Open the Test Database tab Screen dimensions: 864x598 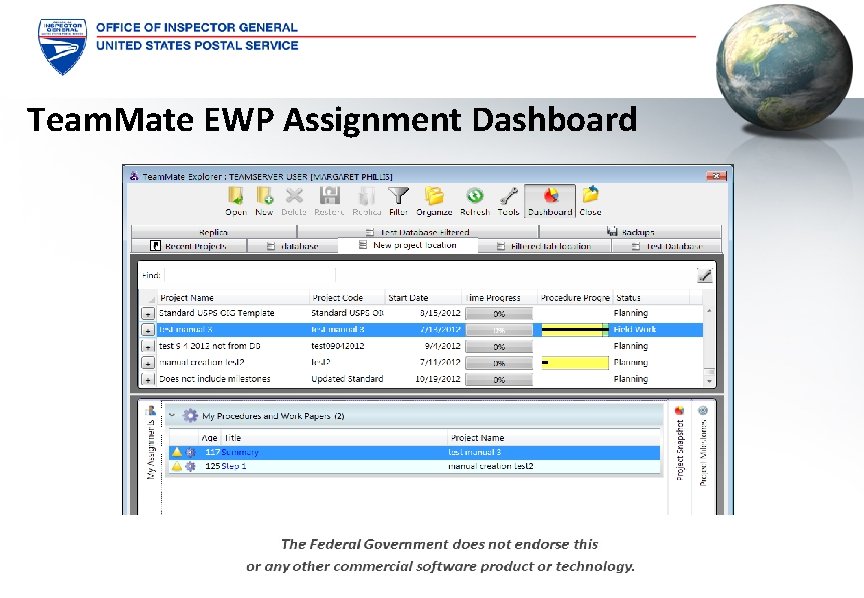(667, 246)
